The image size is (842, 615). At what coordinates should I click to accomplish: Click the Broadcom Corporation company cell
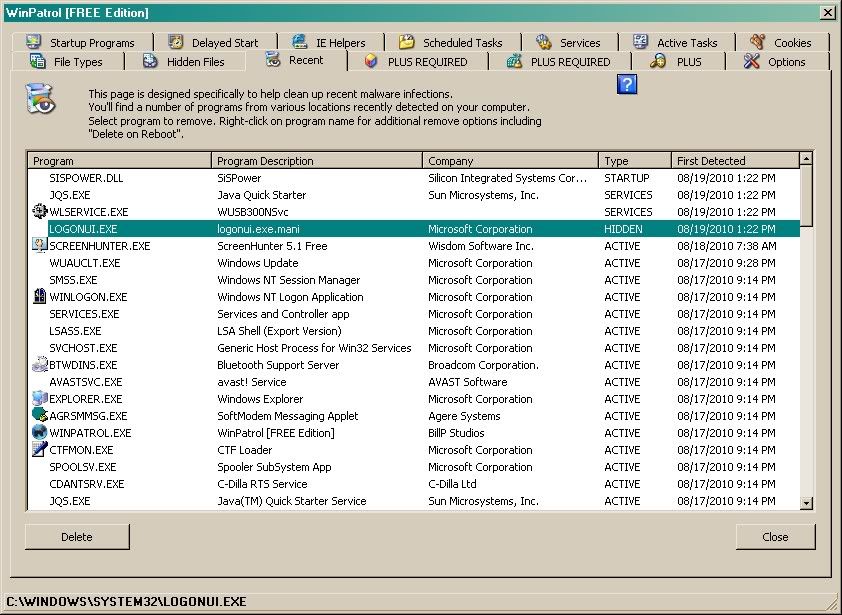coord(483,365)
